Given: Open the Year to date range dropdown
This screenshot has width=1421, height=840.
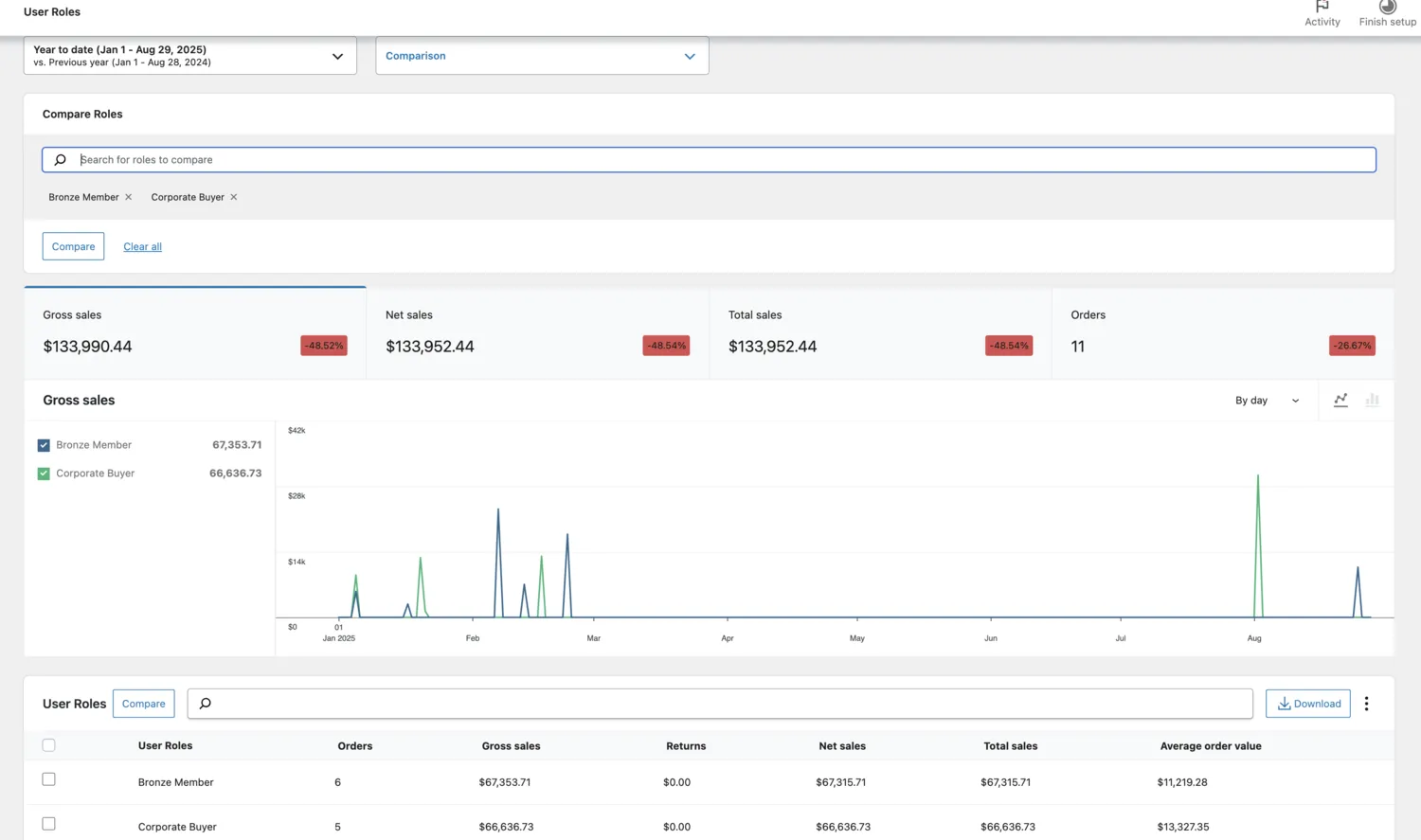Looking at the screenshot, I should [189, 56].
